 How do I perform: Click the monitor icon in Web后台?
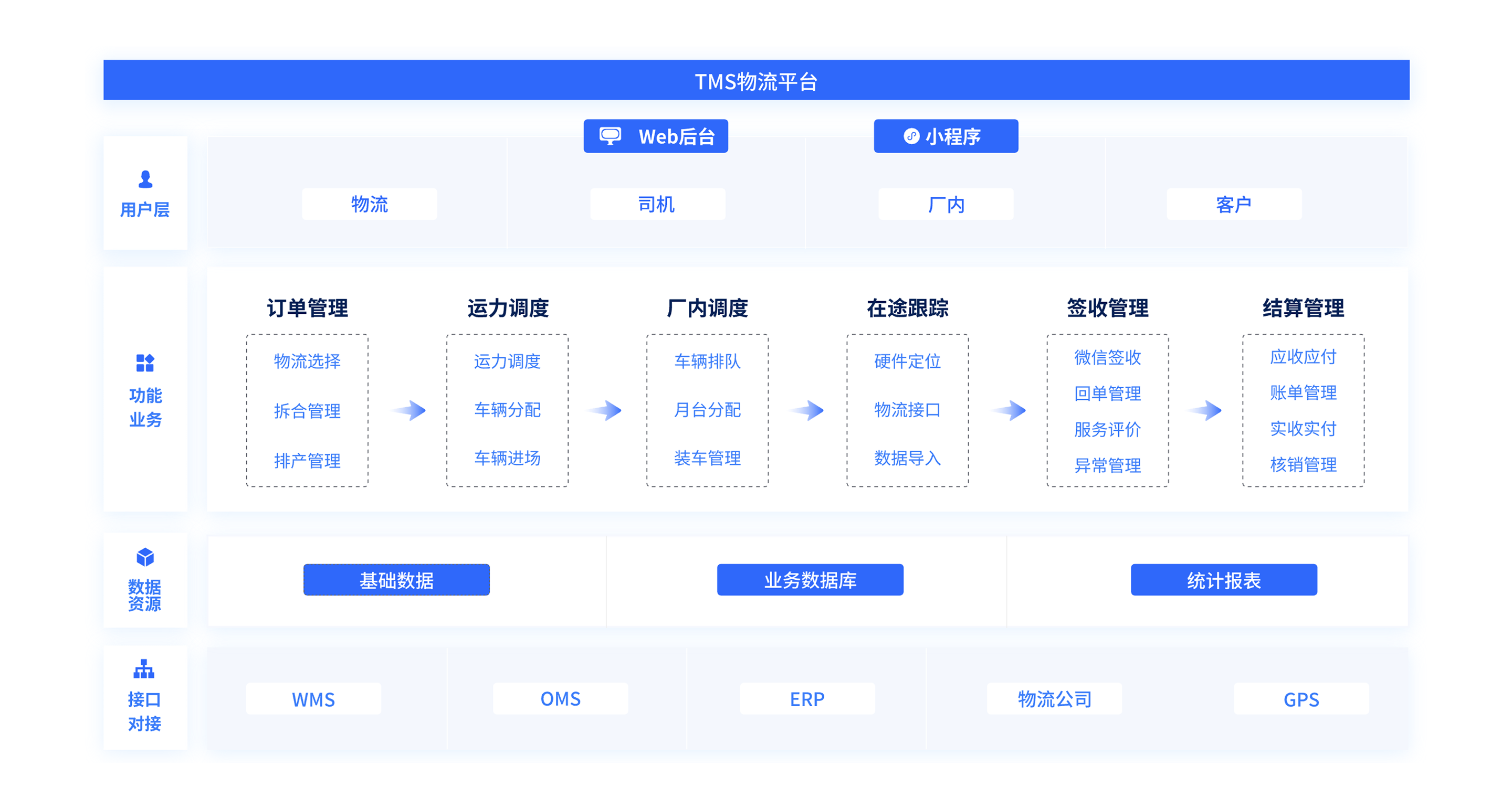610,136
